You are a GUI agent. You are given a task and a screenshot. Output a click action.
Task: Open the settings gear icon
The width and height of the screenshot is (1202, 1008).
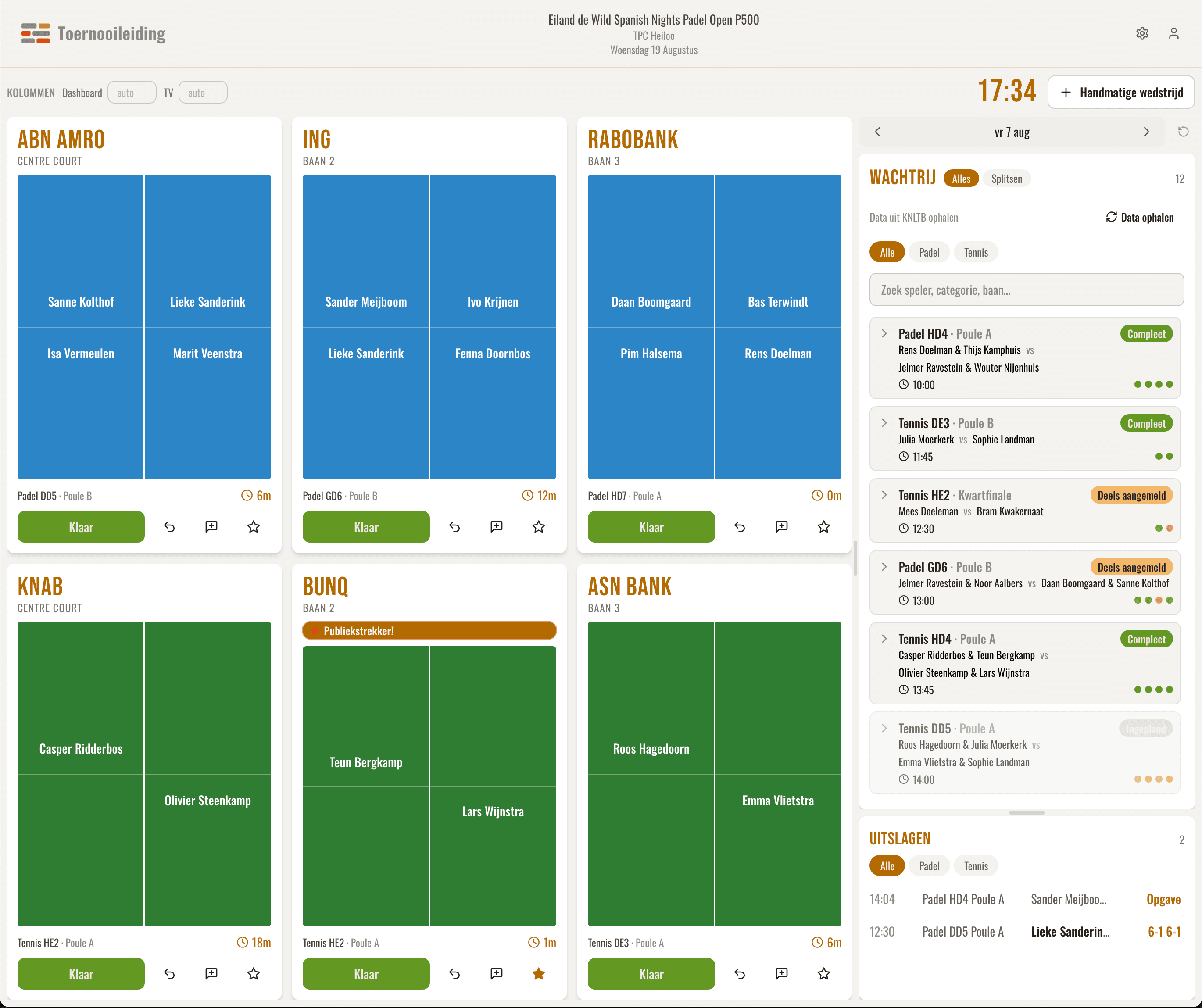tap(1142, 34)
